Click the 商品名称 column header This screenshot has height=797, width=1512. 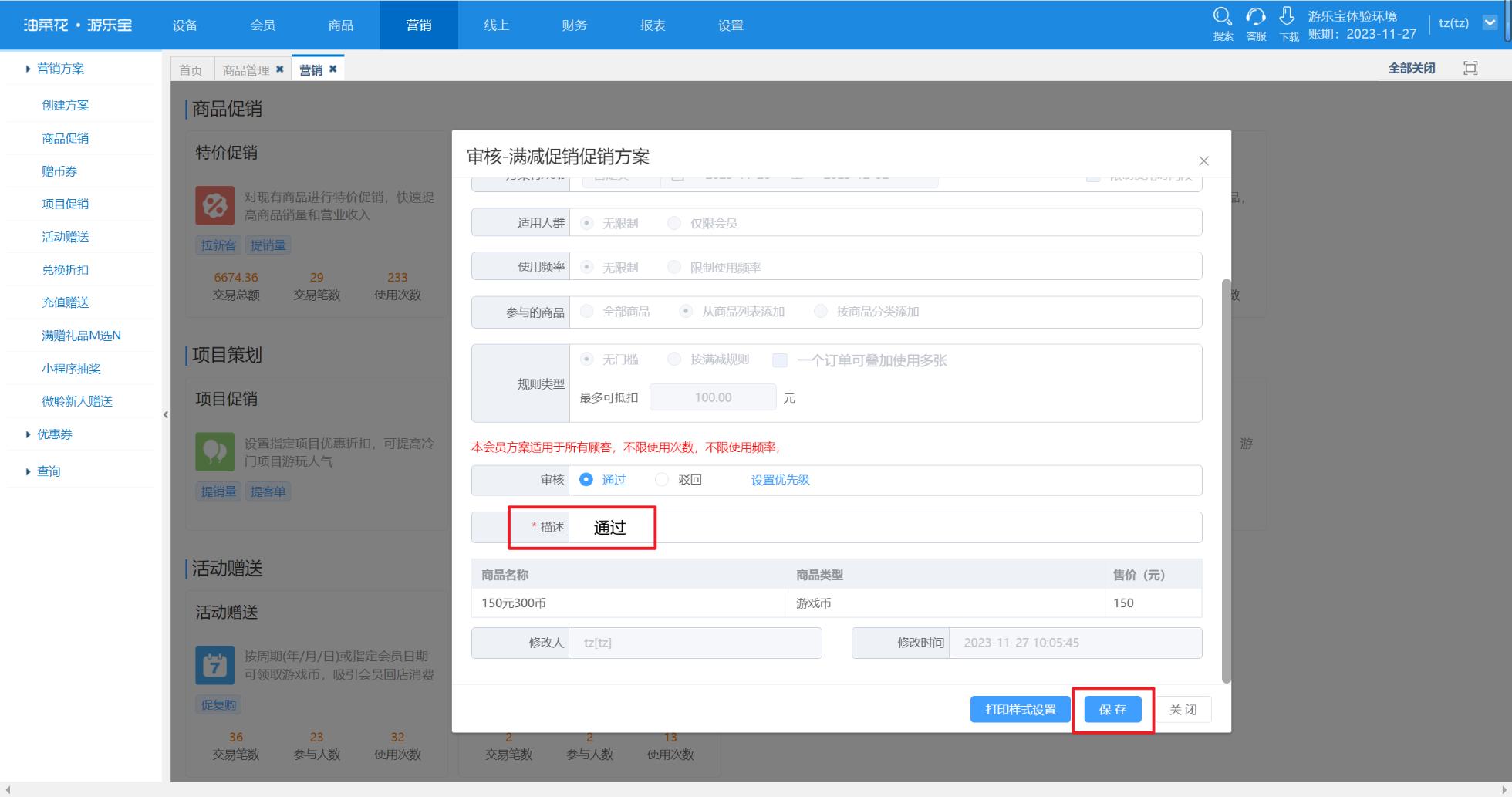tap(505, 575)
